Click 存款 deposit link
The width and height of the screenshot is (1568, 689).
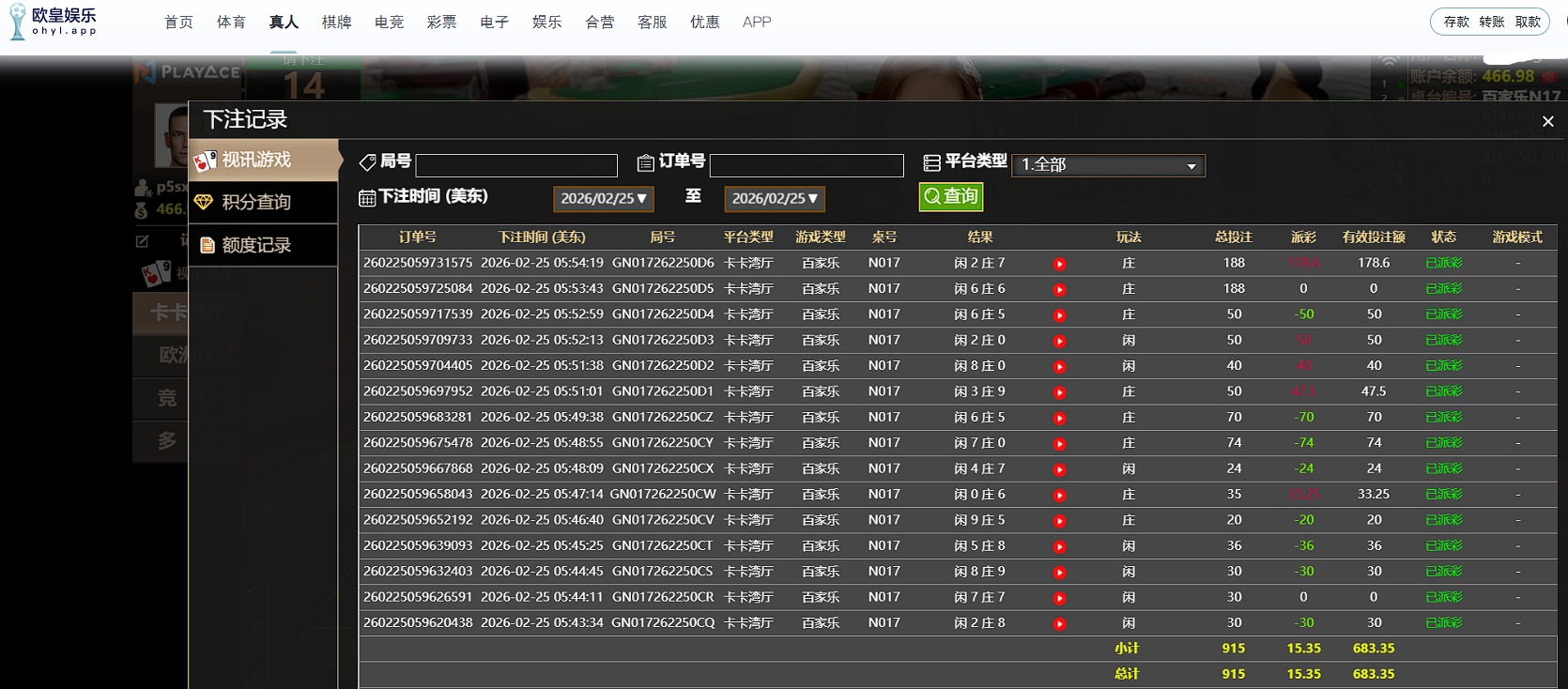click(x=1456, y=22)
